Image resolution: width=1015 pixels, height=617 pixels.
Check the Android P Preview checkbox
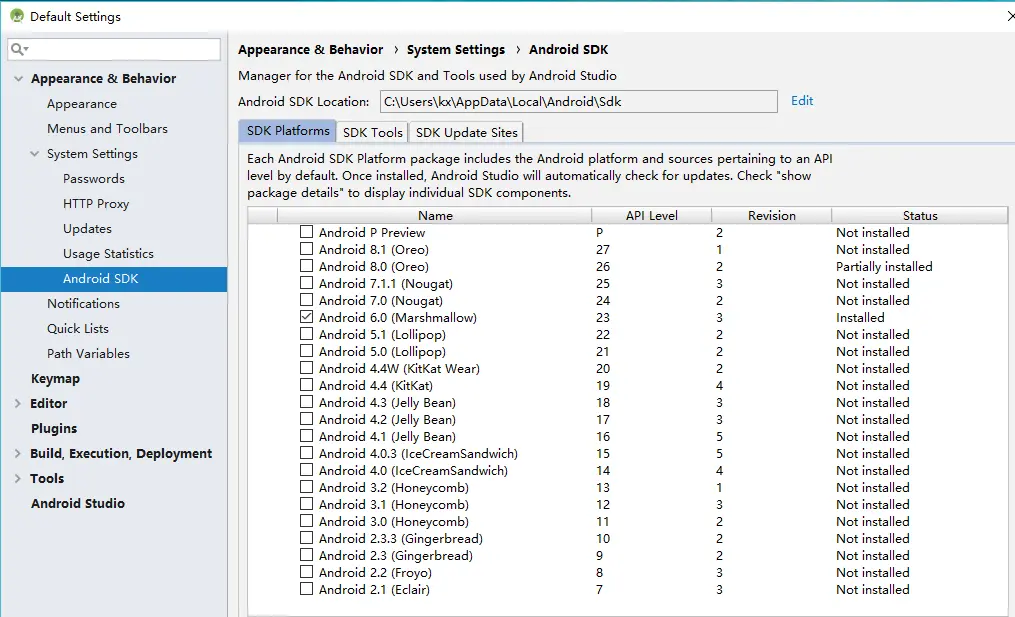[307, 233]
